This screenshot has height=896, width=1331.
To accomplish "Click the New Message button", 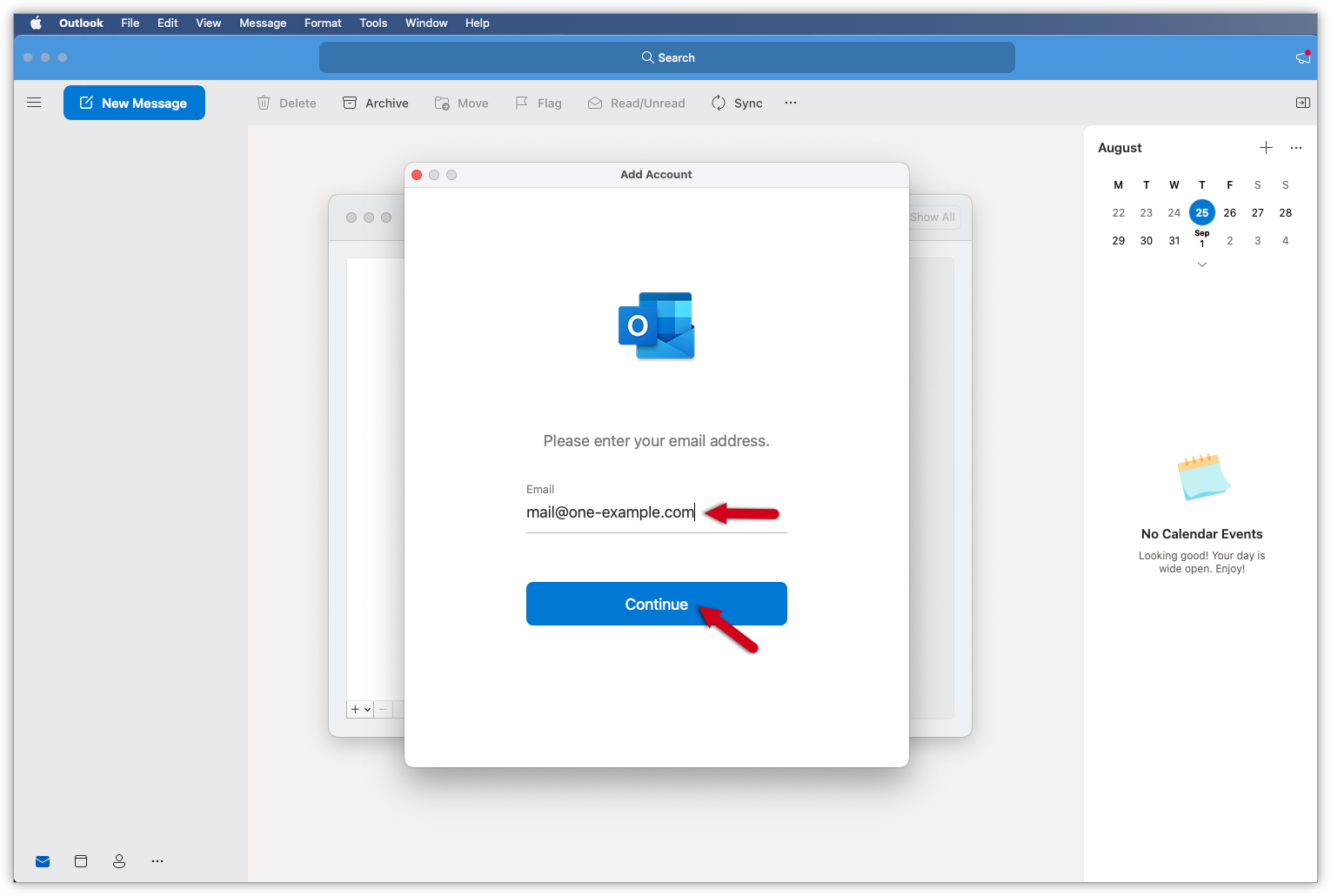I will (134, 103).
